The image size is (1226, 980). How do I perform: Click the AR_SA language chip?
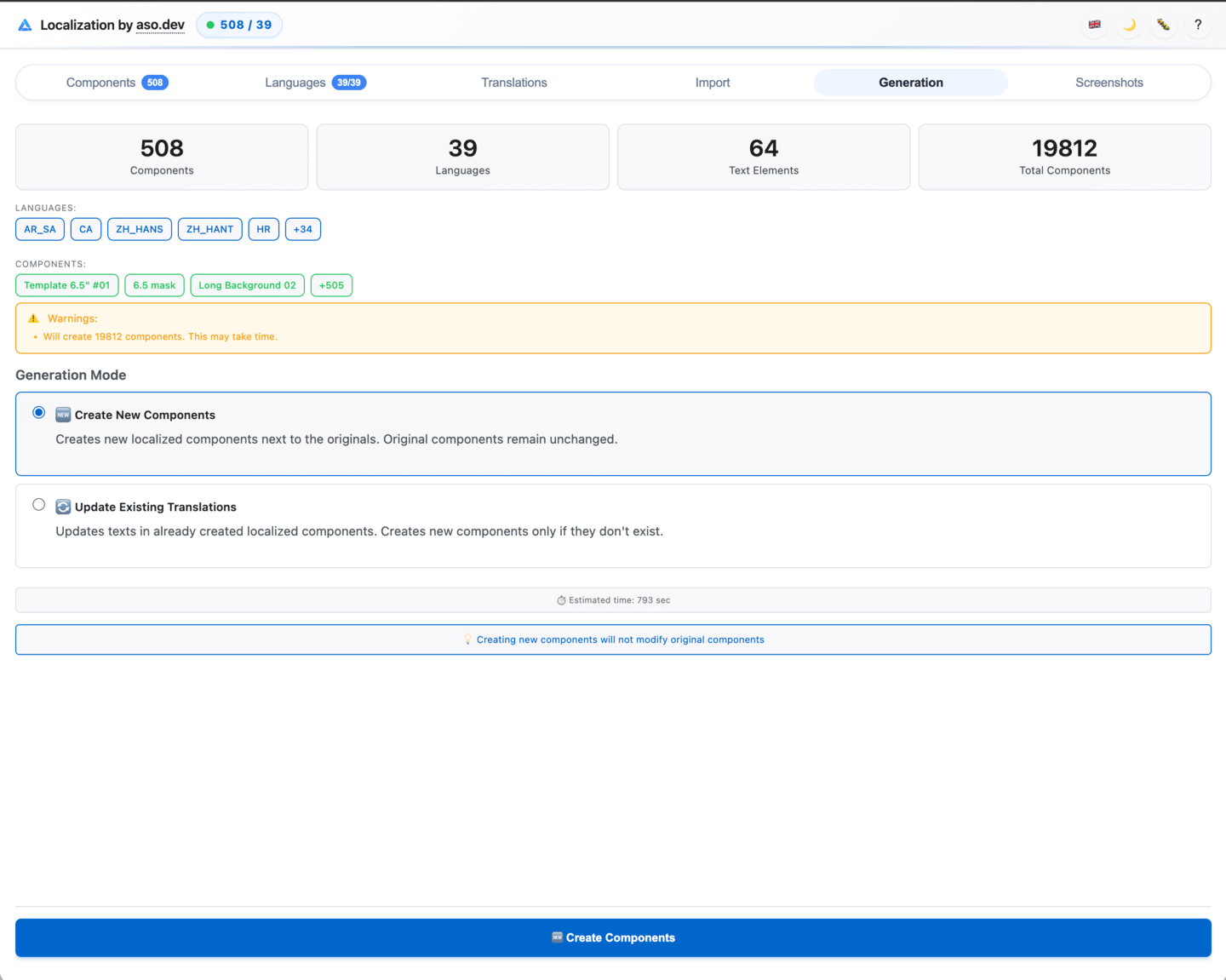coord(40,229)
